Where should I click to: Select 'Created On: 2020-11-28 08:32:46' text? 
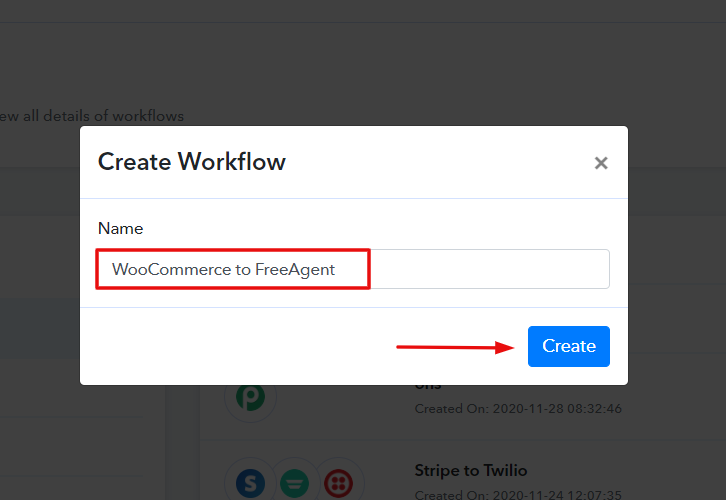[518, 409]
